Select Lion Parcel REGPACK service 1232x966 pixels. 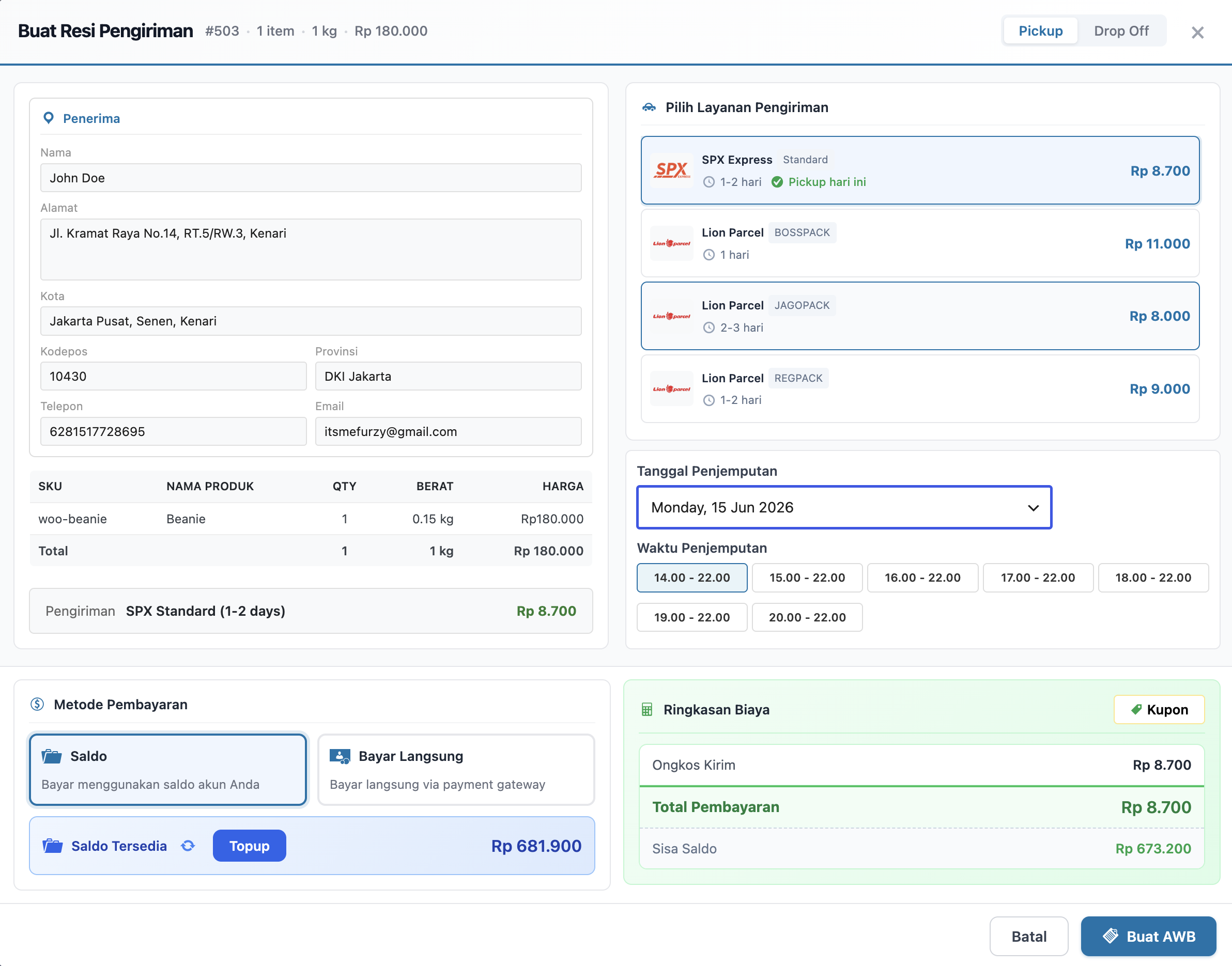920,388
